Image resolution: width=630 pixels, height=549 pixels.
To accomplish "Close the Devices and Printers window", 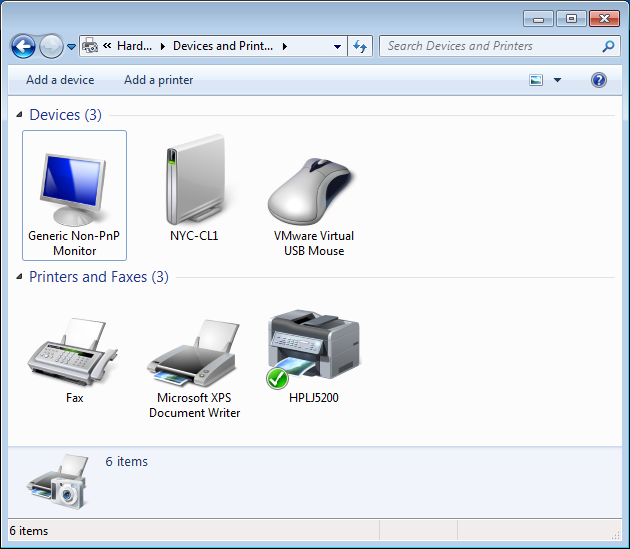I will click(x=604, y=19).
